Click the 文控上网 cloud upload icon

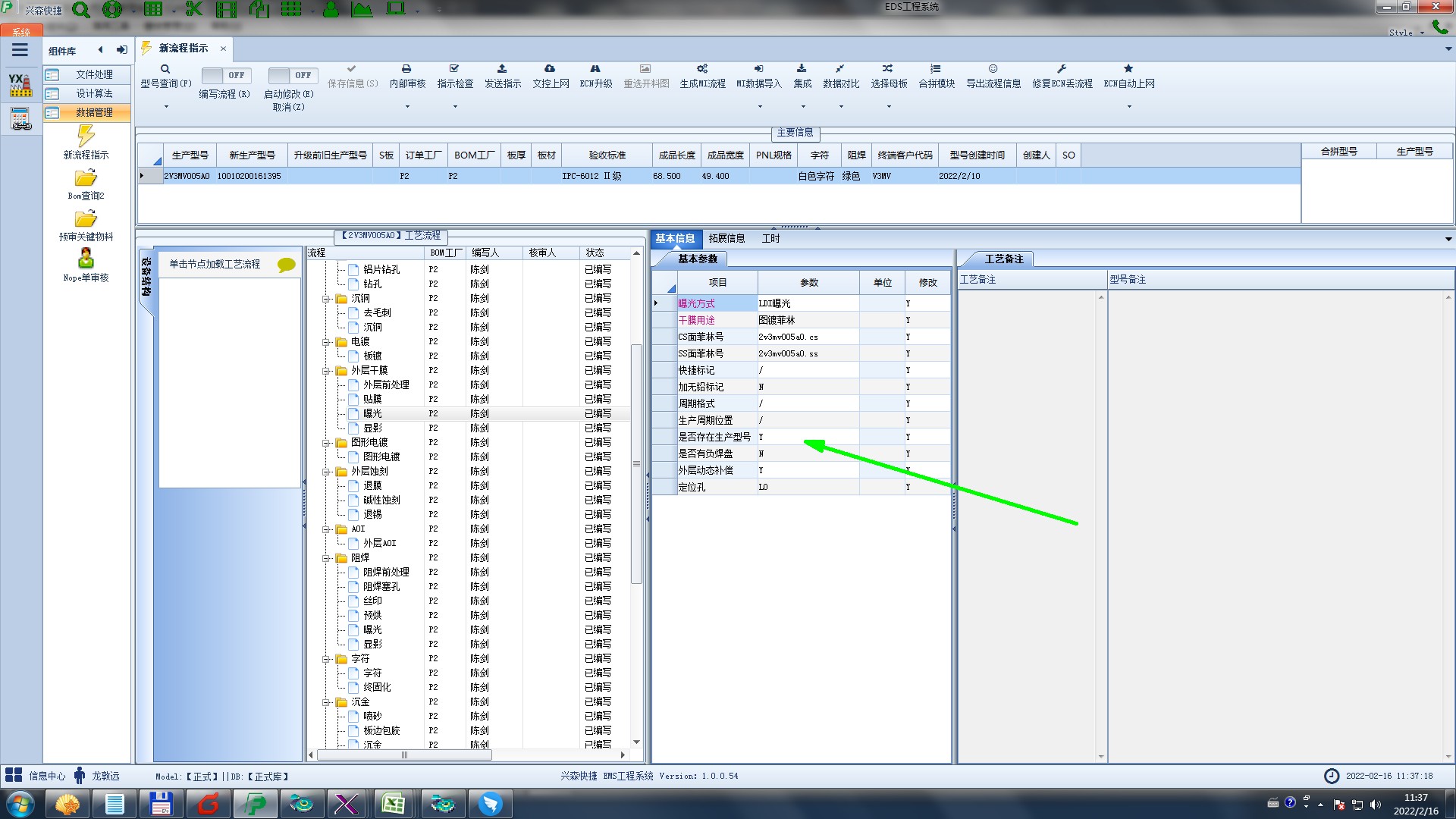point(550,69)
